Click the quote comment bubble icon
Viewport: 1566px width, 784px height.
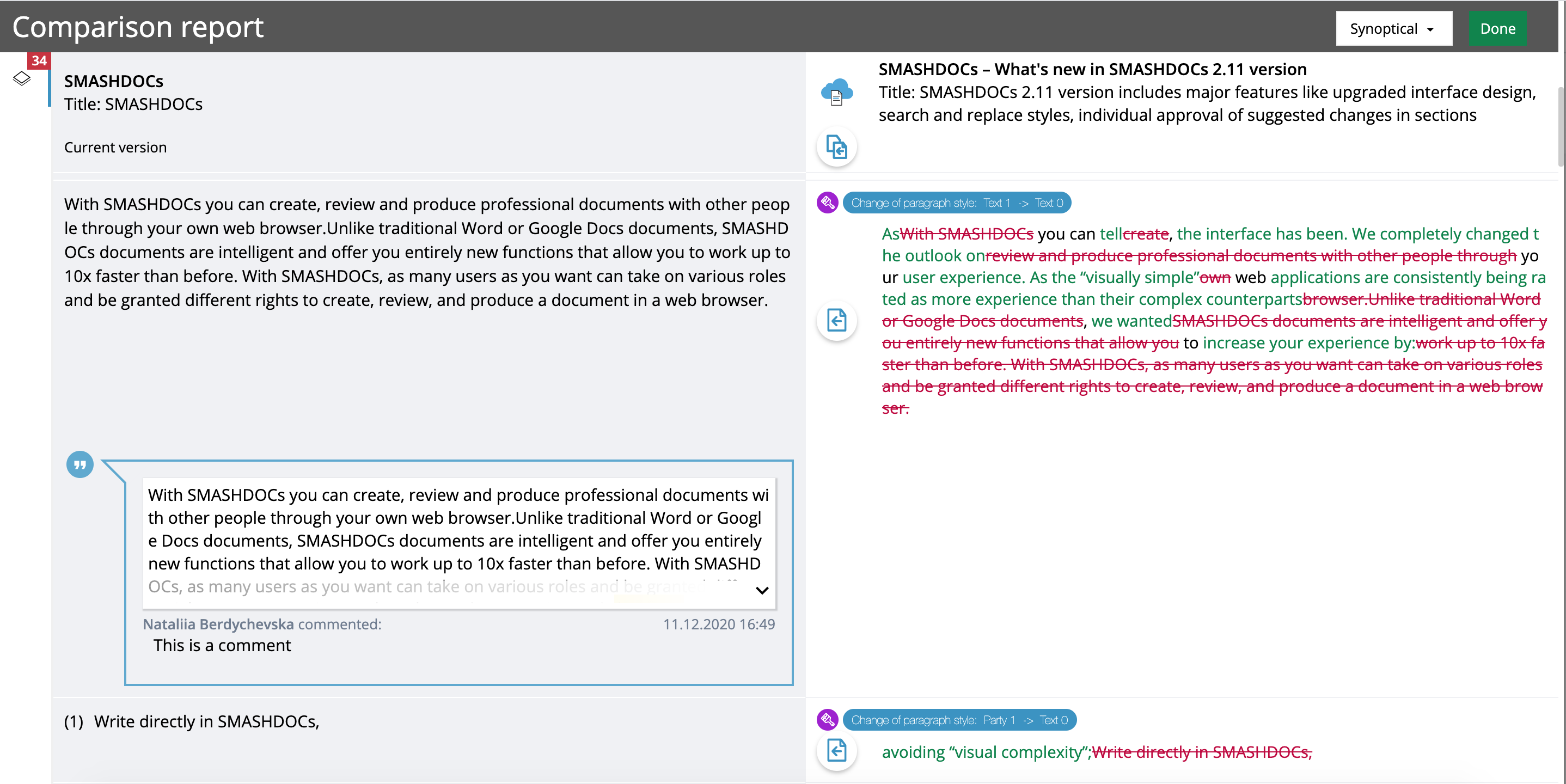[79, 465]
